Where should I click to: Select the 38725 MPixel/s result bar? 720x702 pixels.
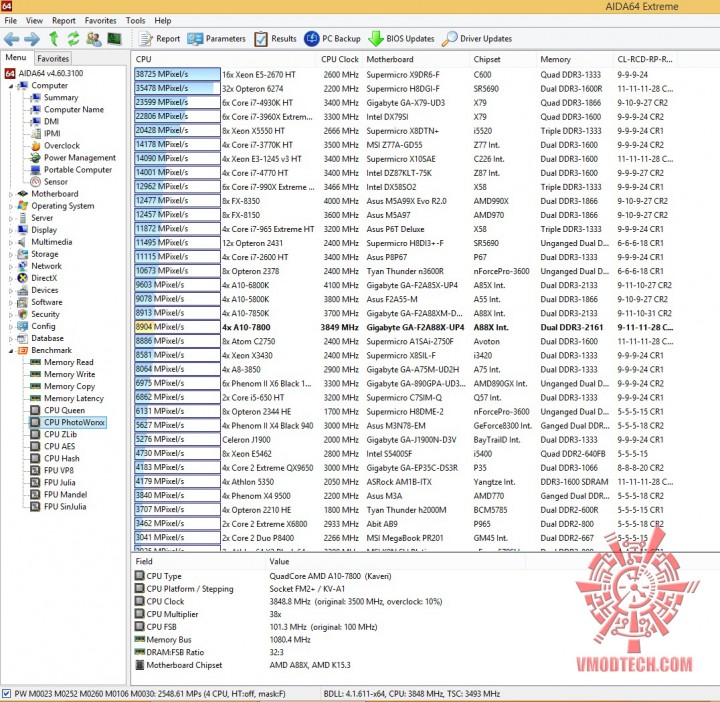click(x=177, y=74)
